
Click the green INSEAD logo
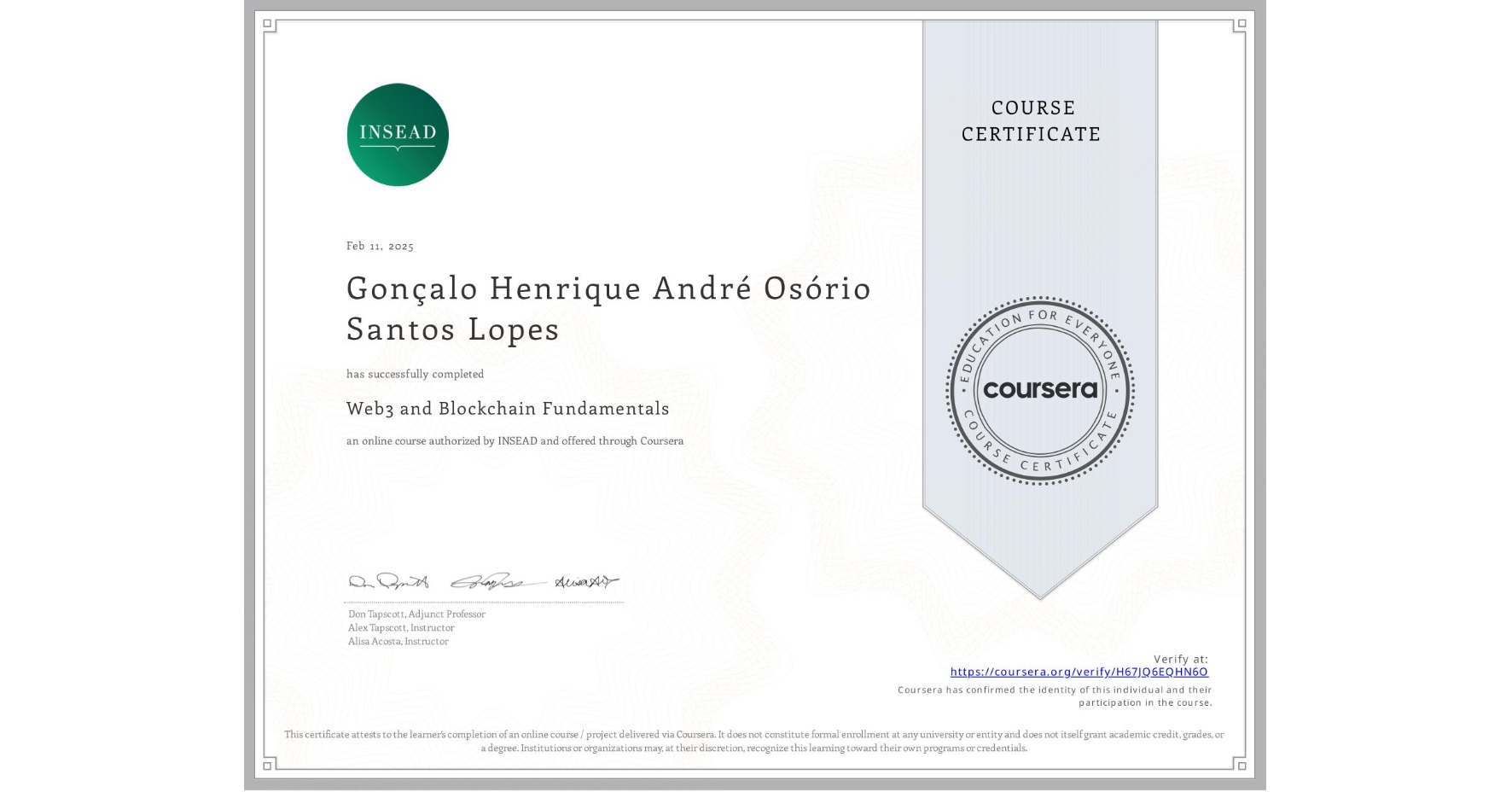tap(398, 135)
